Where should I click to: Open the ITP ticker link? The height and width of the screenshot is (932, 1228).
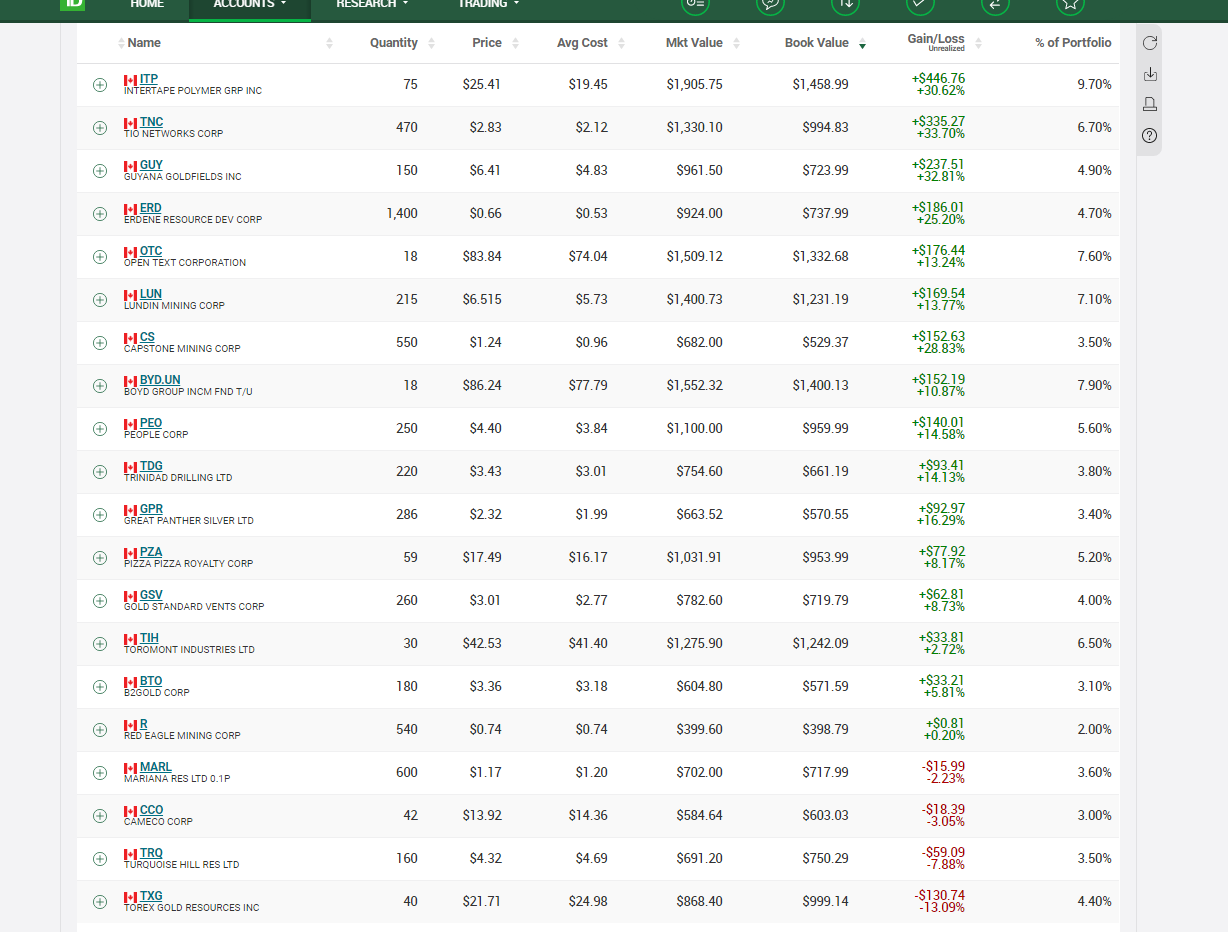point(149,79)
